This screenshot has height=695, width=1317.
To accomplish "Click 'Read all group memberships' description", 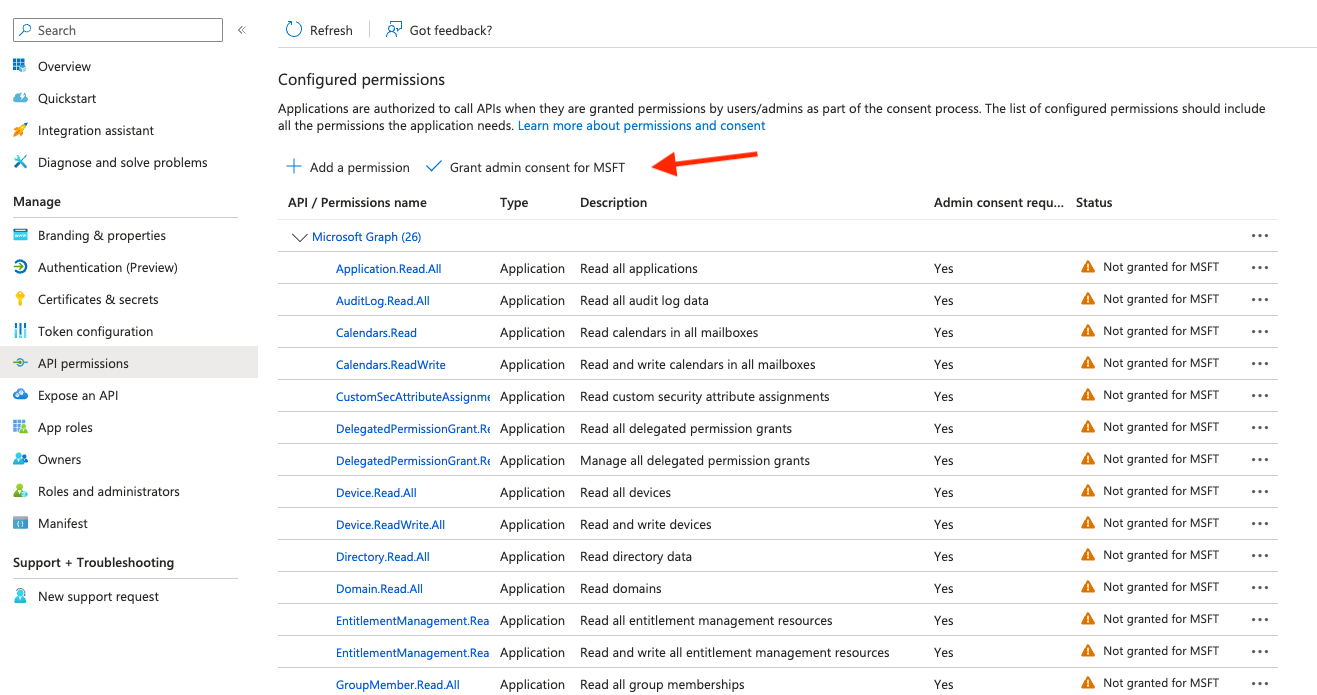I will 662,684.
